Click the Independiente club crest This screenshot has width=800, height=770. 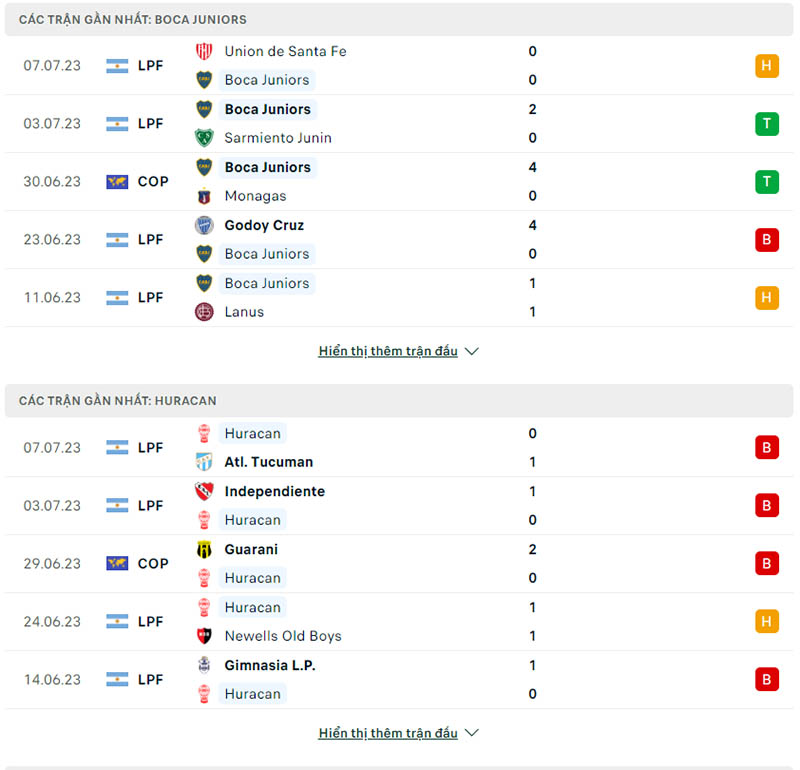[204, 491]
